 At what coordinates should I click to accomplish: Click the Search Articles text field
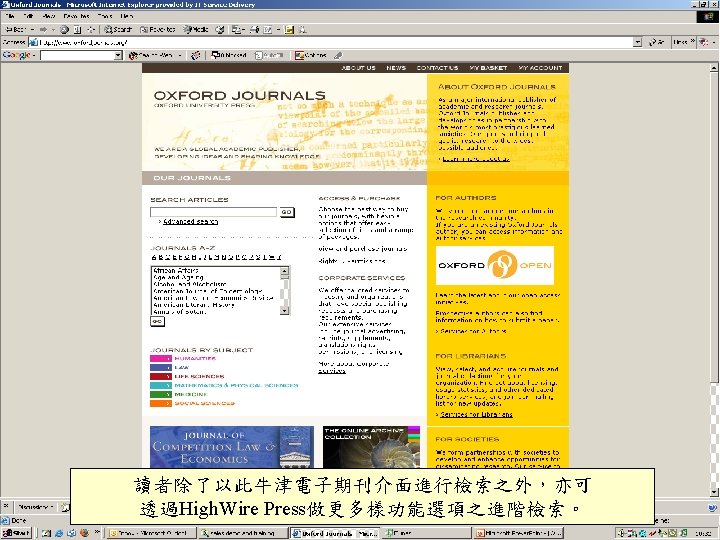(x=214, y=212)
